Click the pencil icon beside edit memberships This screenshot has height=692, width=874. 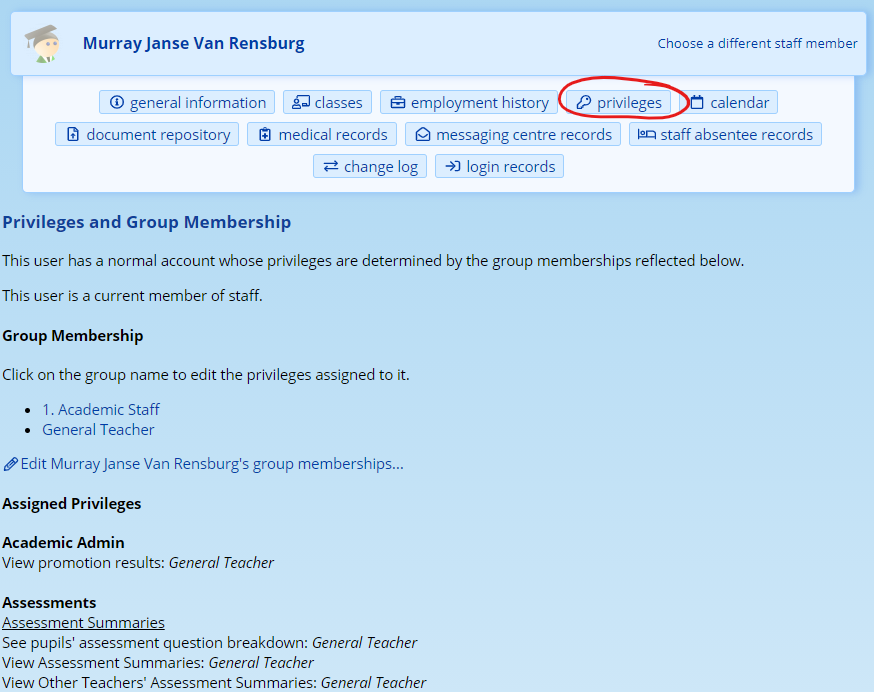(x=11, y=464)
